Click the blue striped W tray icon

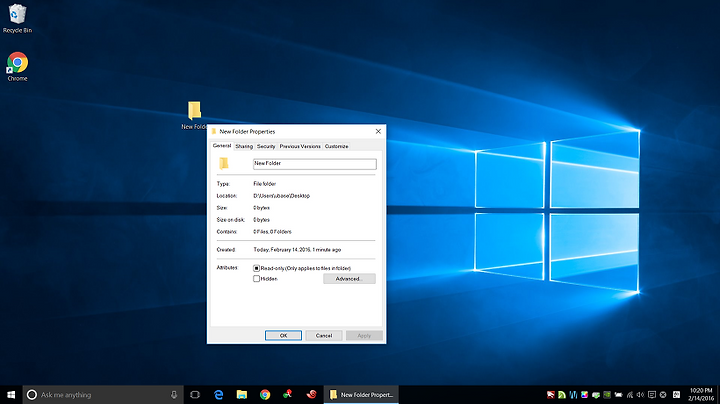click(x=573, y=395)
